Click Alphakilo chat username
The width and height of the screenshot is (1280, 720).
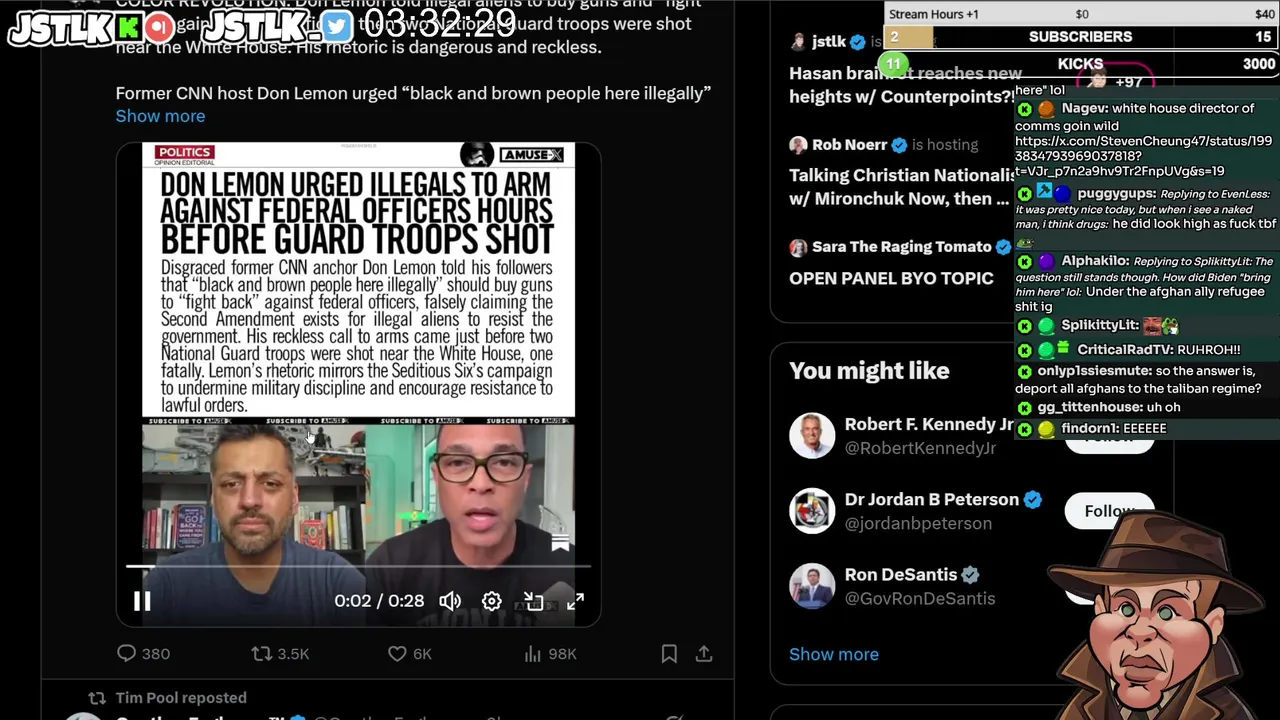(1094, 261)
